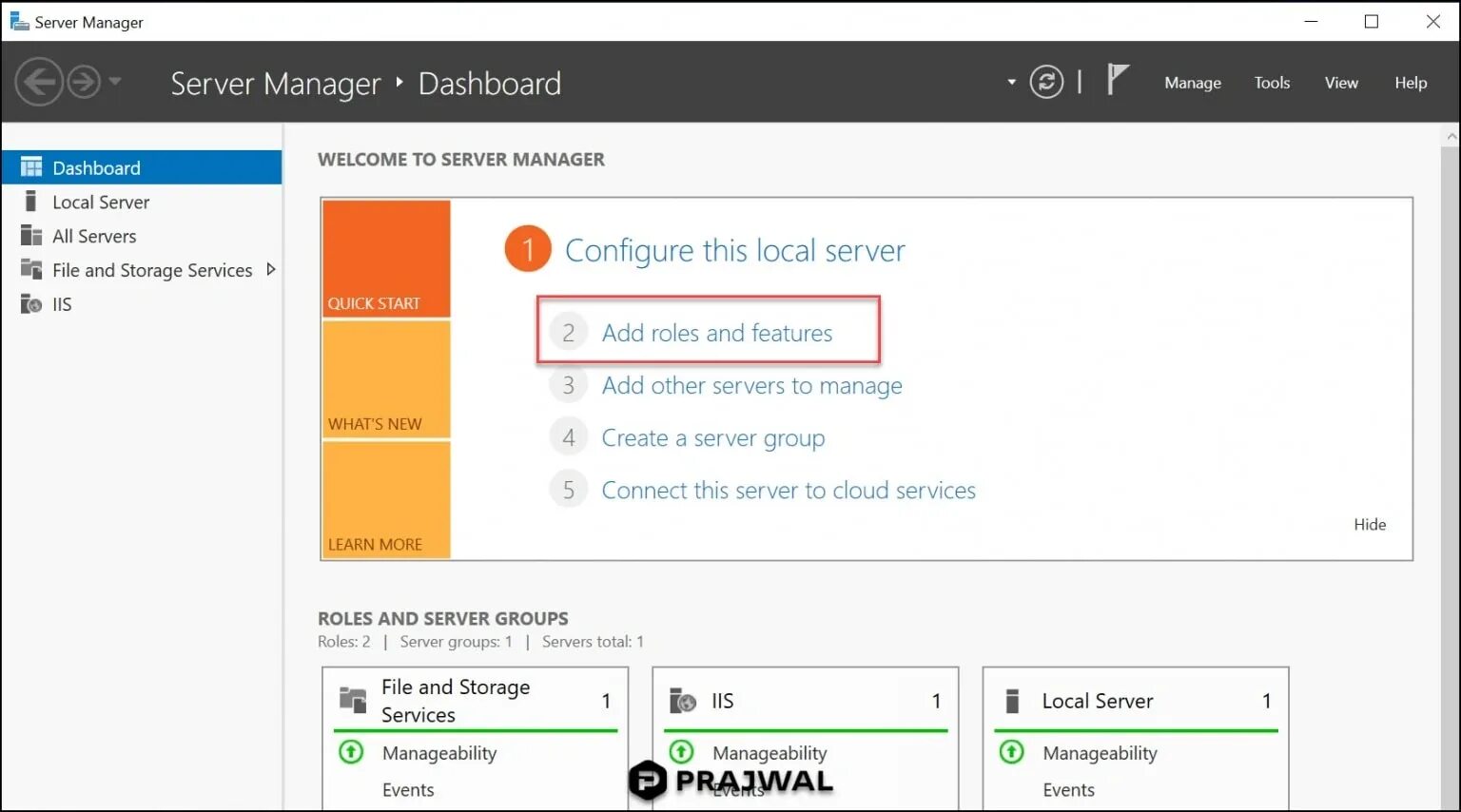The image size is (1461, 812).
Task: Click Connect this server to cloud services
Action: (x=789, y=490)
